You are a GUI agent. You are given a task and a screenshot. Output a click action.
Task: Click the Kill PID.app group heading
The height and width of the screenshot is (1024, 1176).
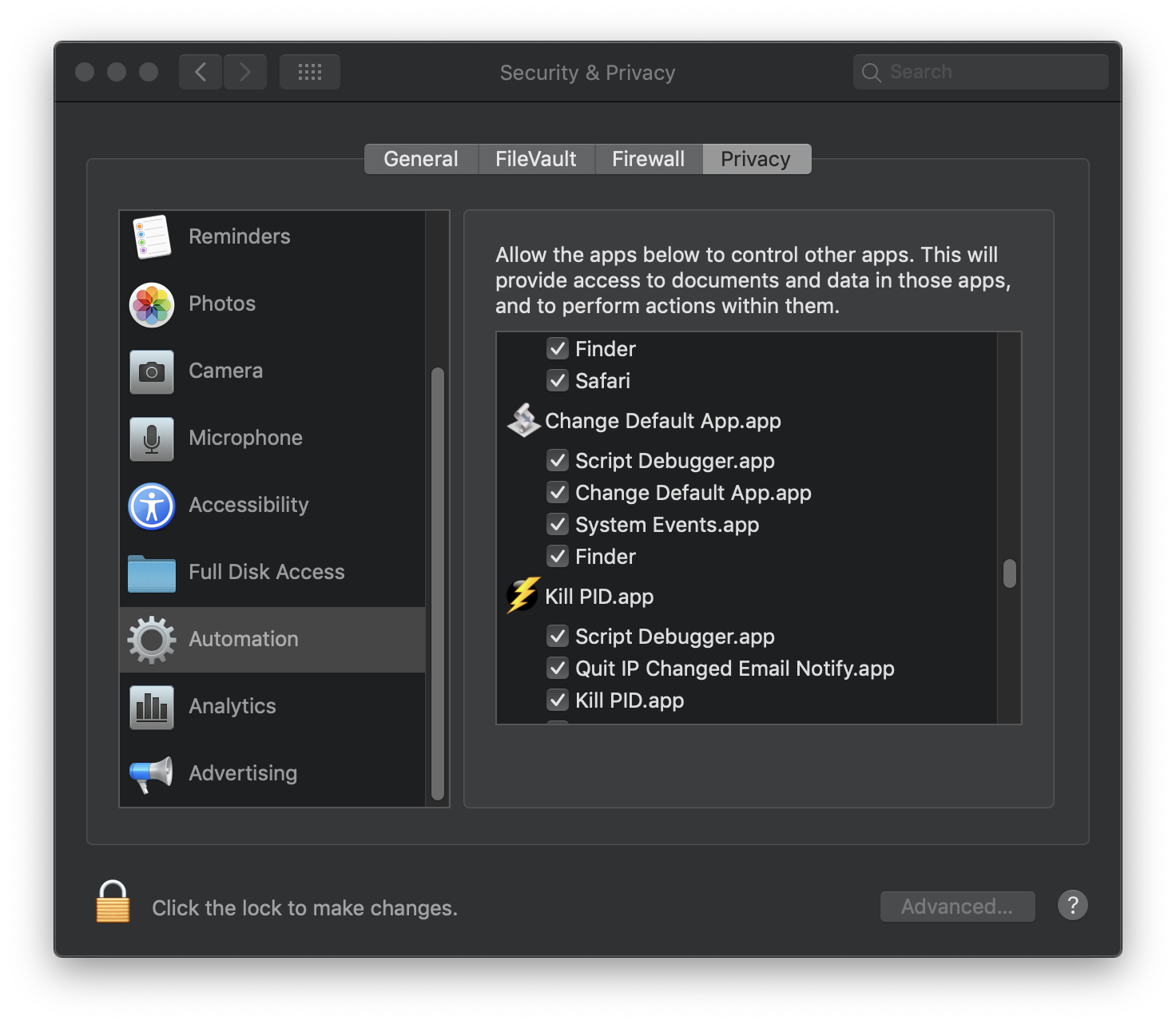tap(599, 597)
